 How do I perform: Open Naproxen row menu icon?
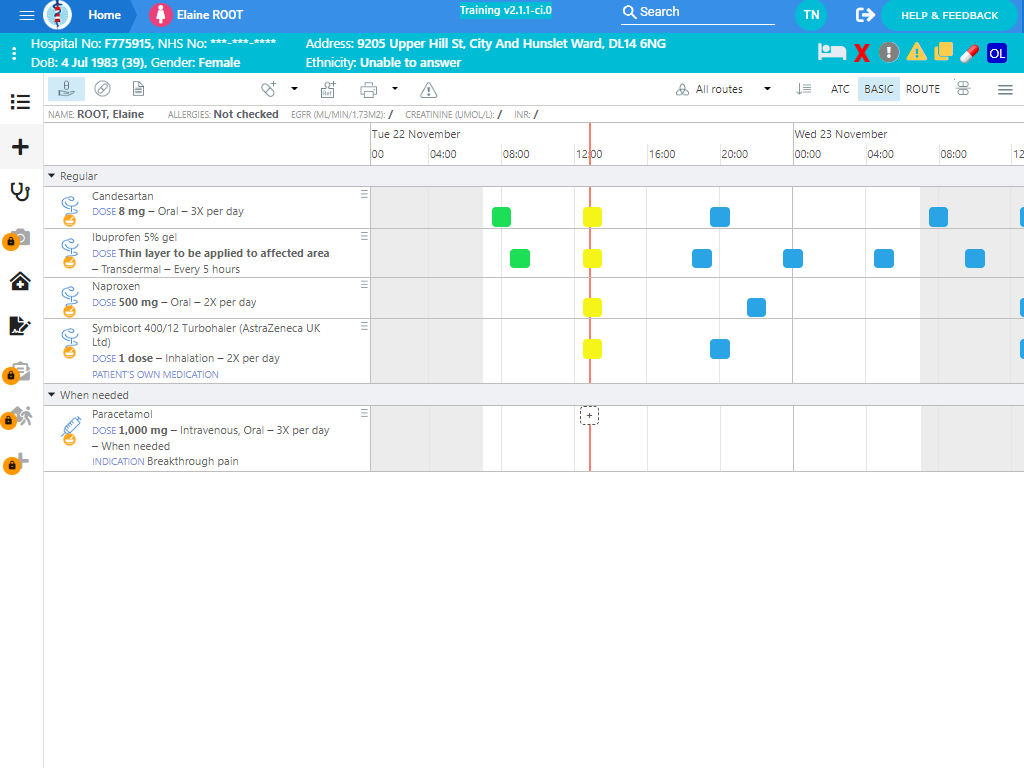pyautogui.click(x=364, y=285)
